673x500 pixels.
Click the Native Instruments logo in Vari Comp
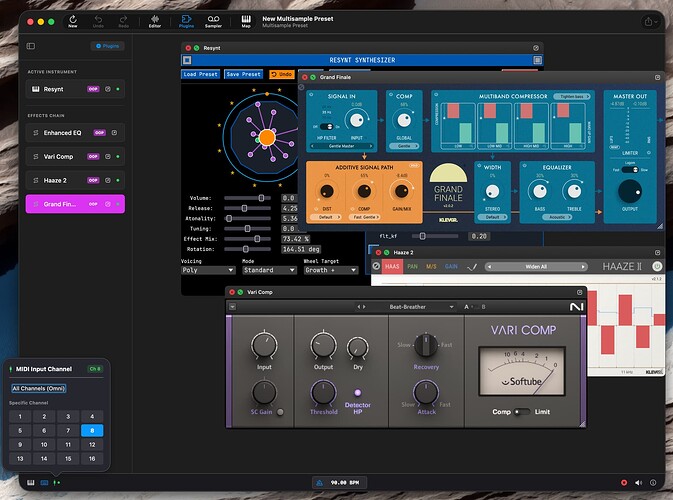click(x=576, y=307)
